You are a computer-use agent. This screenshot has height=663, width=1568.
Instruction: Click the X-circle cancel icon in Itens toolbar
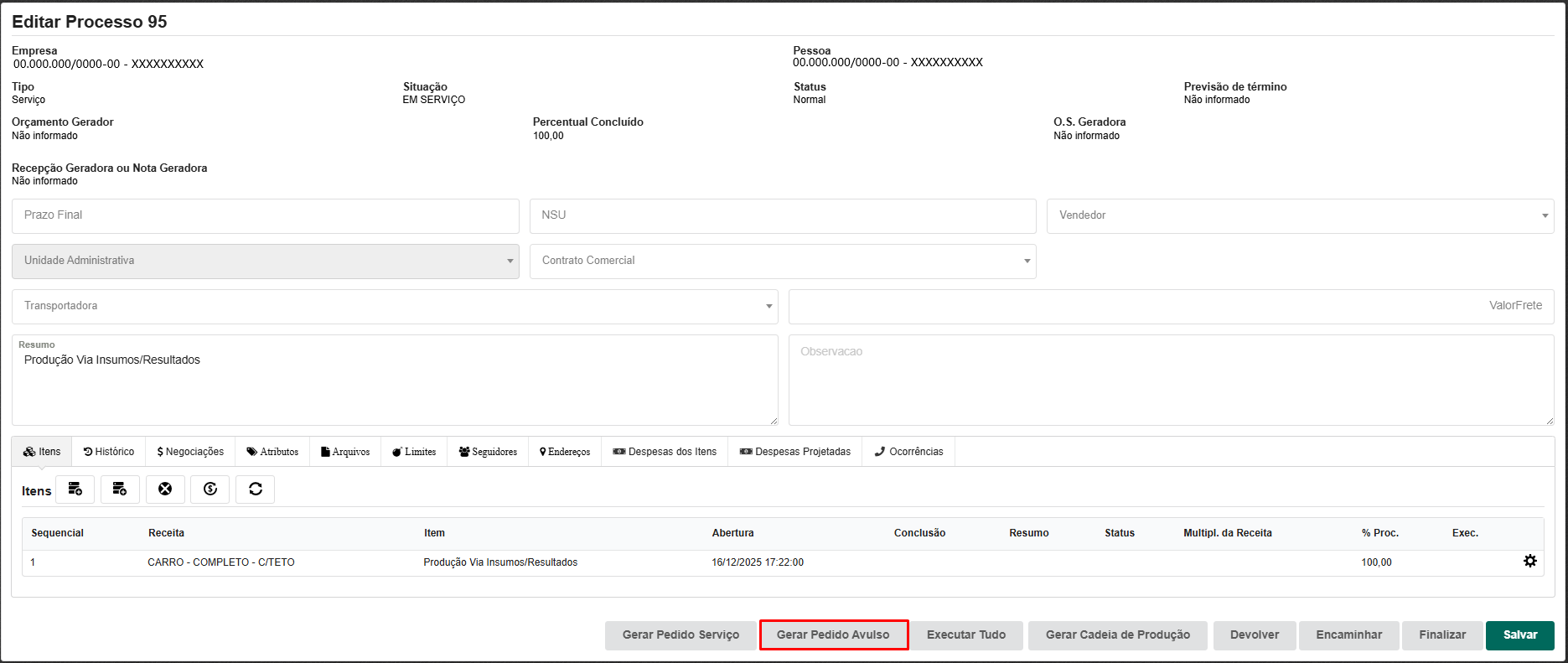(165, 489)
